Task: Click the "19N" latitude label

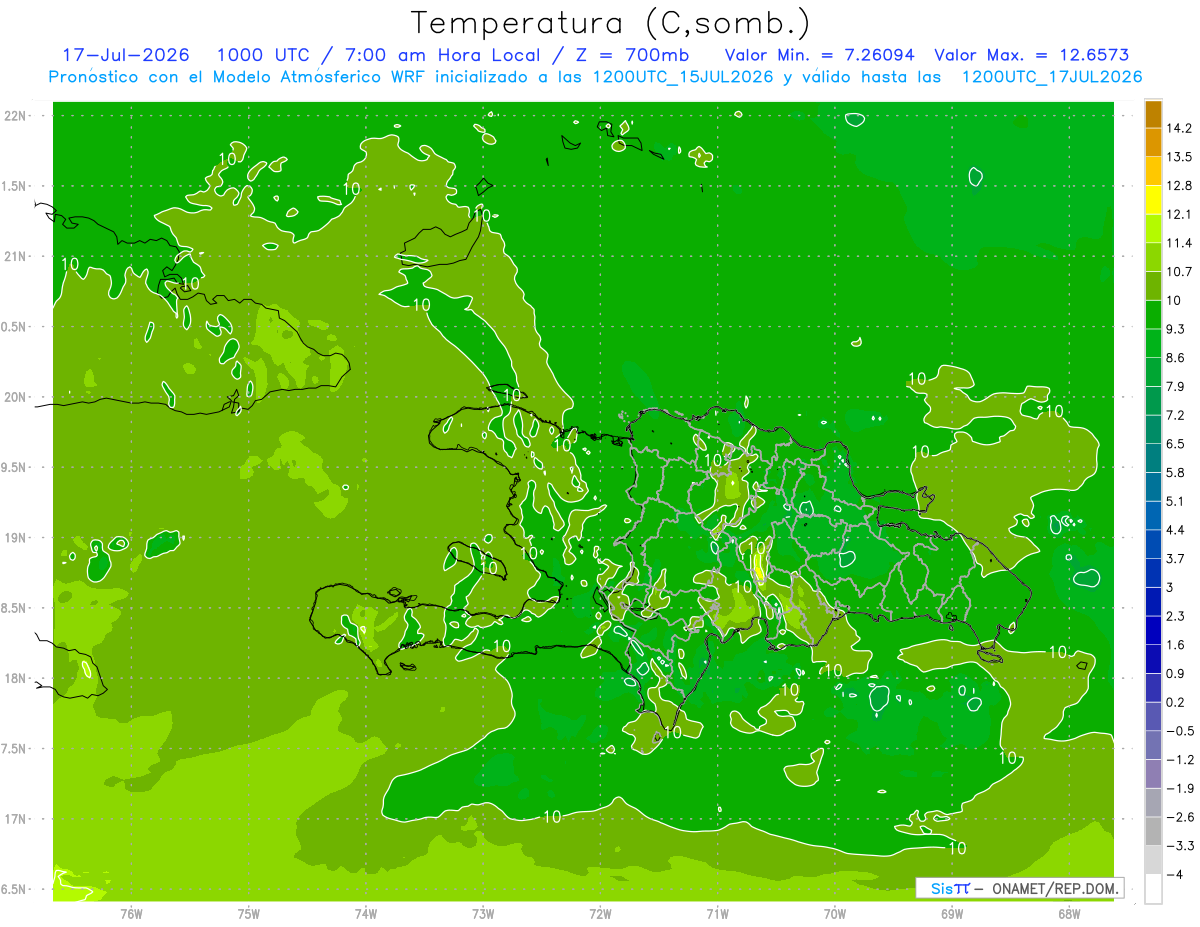Action: pyautogui.click(x=17, y=538)
